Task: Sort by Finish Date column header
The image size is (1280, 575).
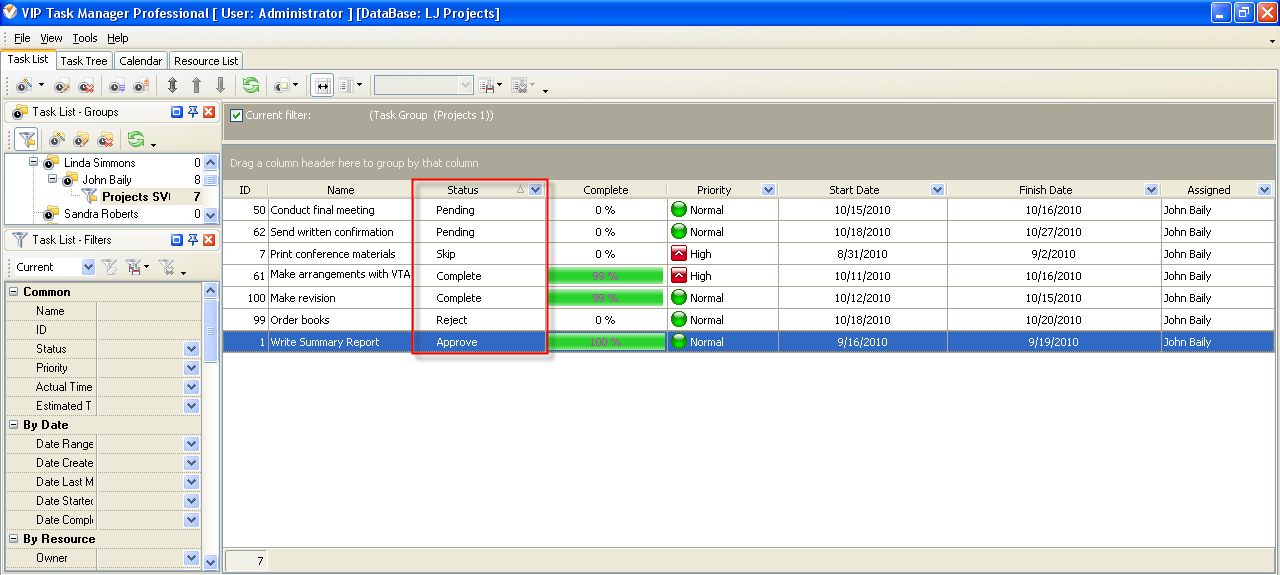Action: click(1045, 190)
